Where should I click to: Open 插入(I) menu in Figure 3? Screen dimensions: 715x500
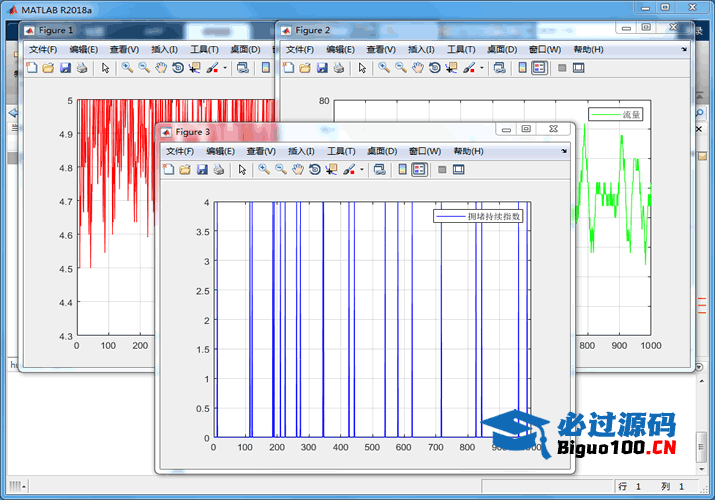coord(301,151)
